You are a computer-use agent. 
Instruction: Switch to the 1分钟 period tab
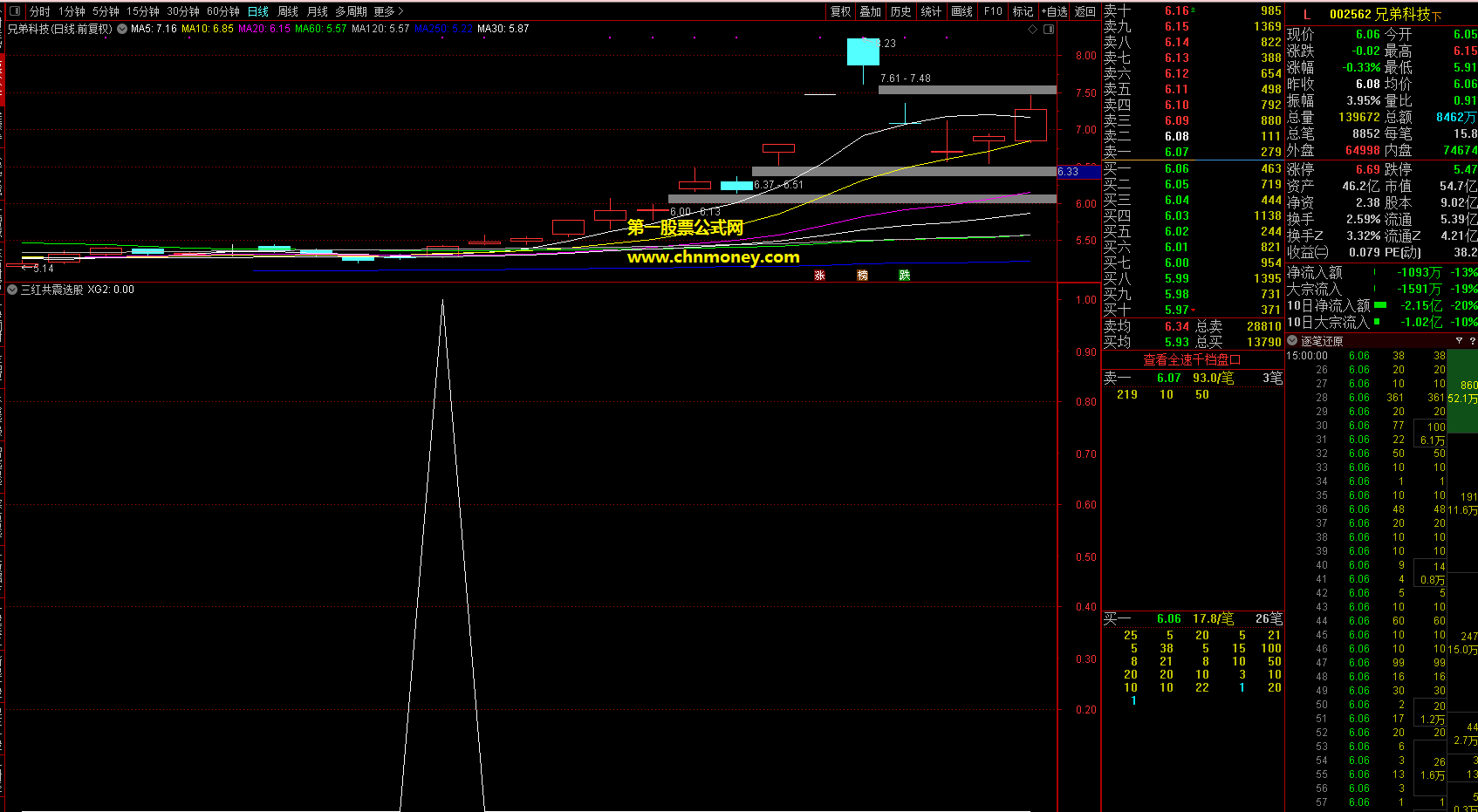coord(72,11)
